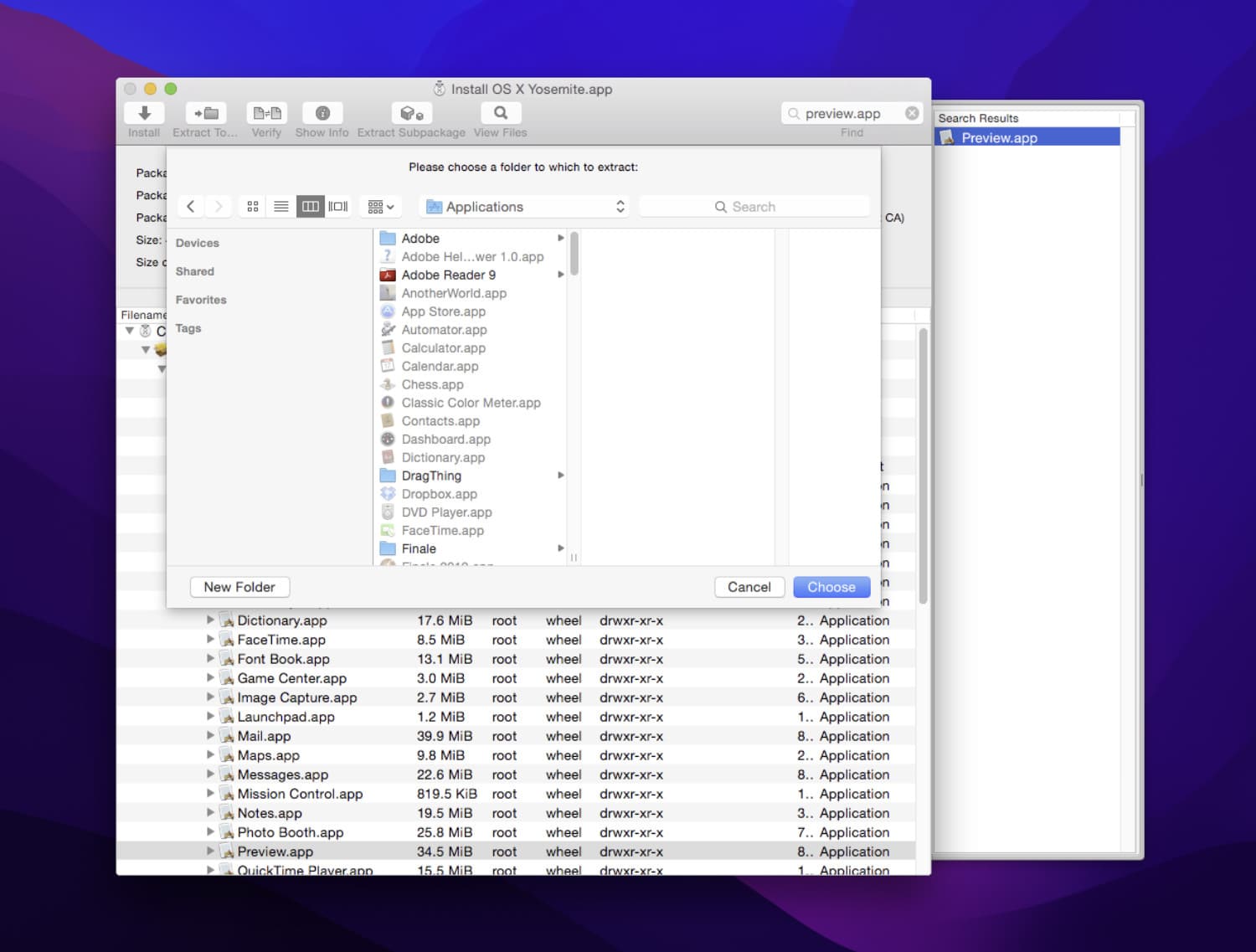1256x952 pixels.
Task: Click the Install toolbar icon
Action: coord(144,113)
